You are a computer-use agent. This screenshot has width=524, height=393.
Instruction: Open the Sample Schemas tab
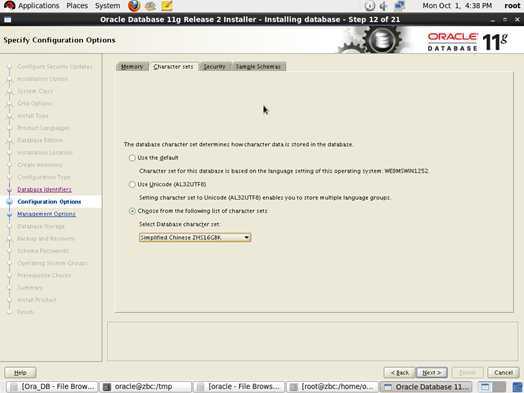[258, 67]
